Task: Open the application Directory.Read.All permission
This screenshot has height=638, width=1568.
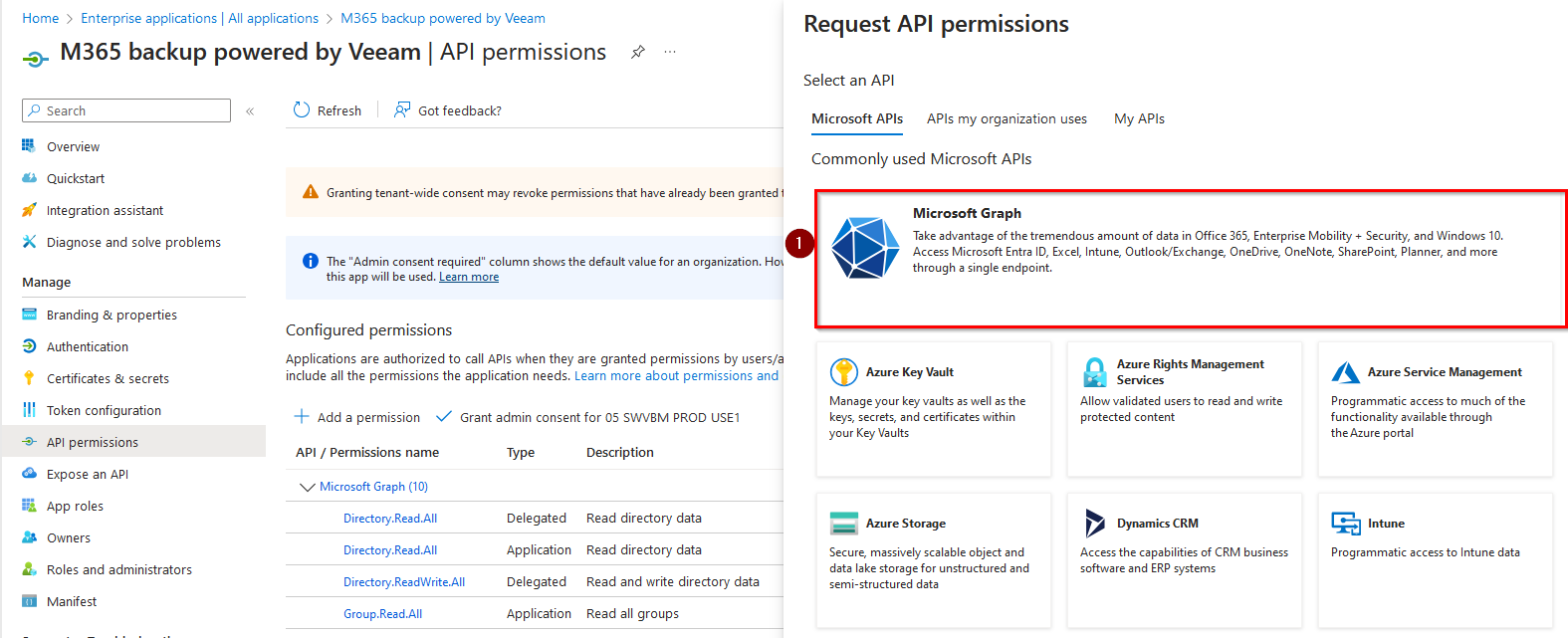Action: tap(390, 550)
